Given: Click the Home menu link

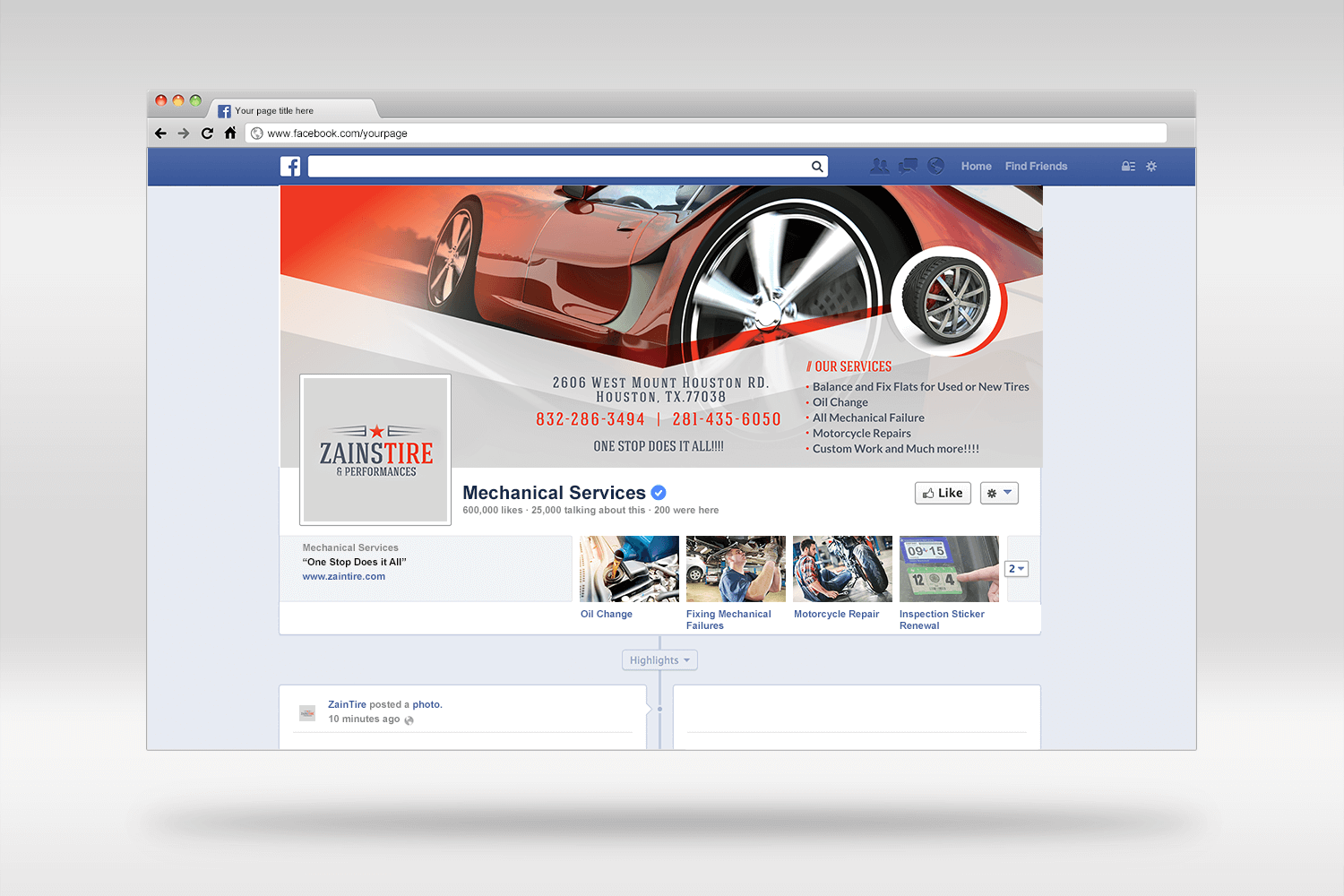Looking at the screenshot, I should pos(977,167).
